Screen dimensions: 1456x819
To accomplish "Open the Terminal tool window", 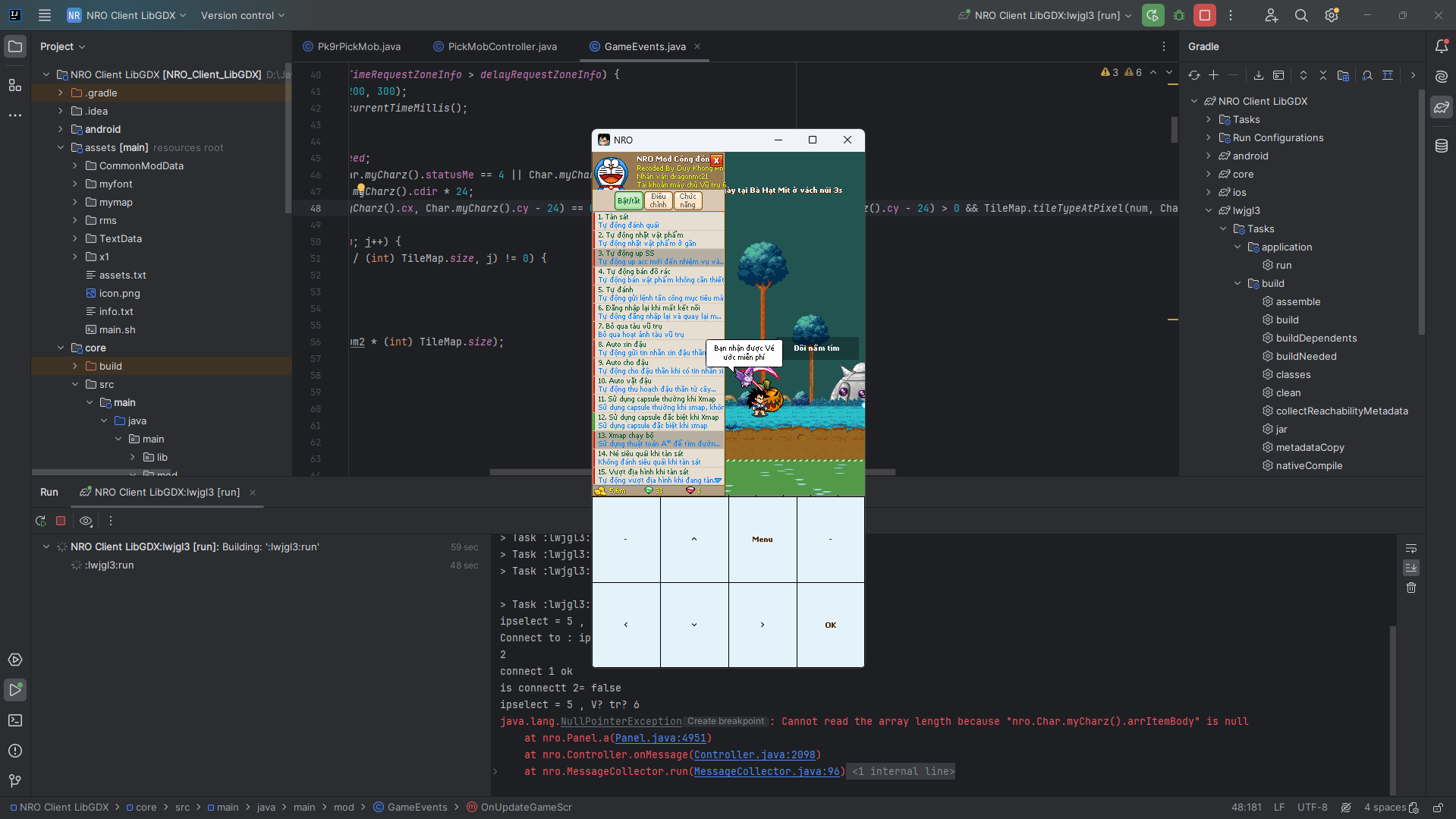I will [x=15, y=720].
